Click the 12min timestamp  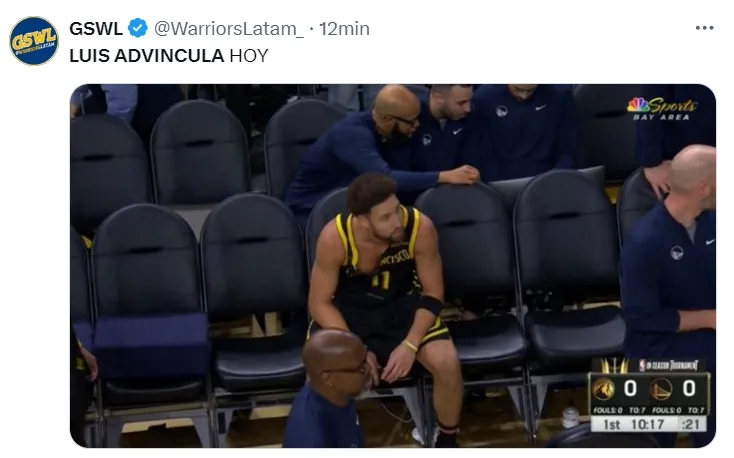click(344, 29)
